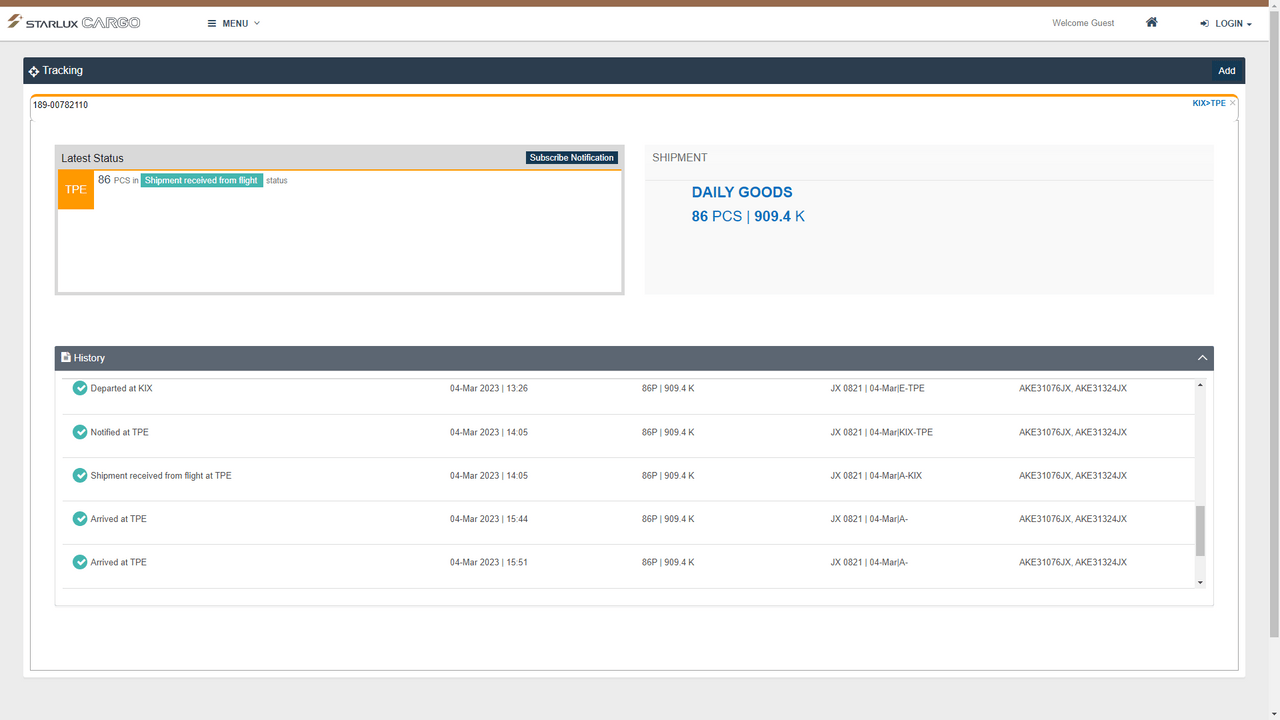Click the KIX>TPE route label

[1209, 103]
